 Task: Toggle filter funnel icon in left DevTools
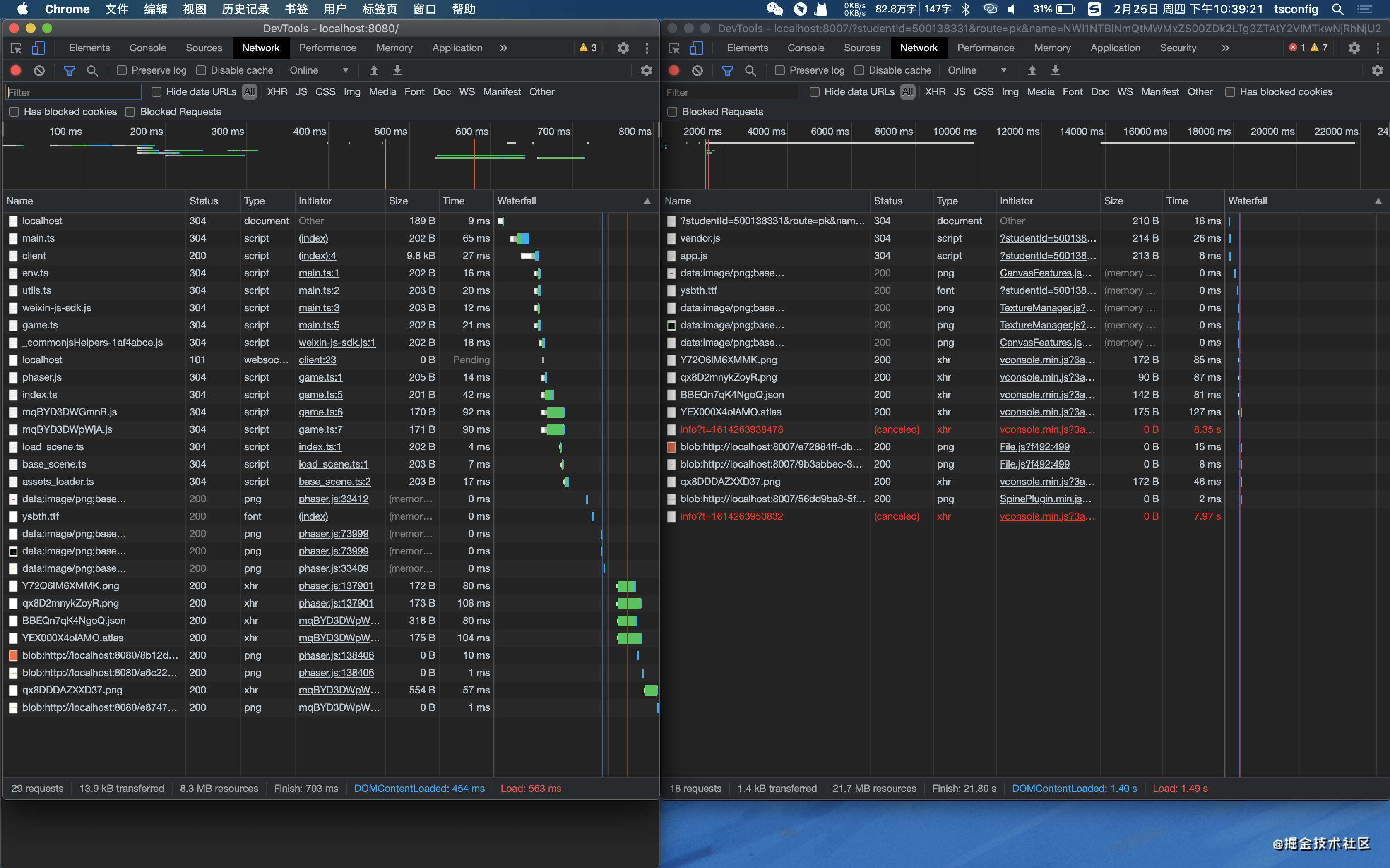pyautogui.click(x=70, y=71)
